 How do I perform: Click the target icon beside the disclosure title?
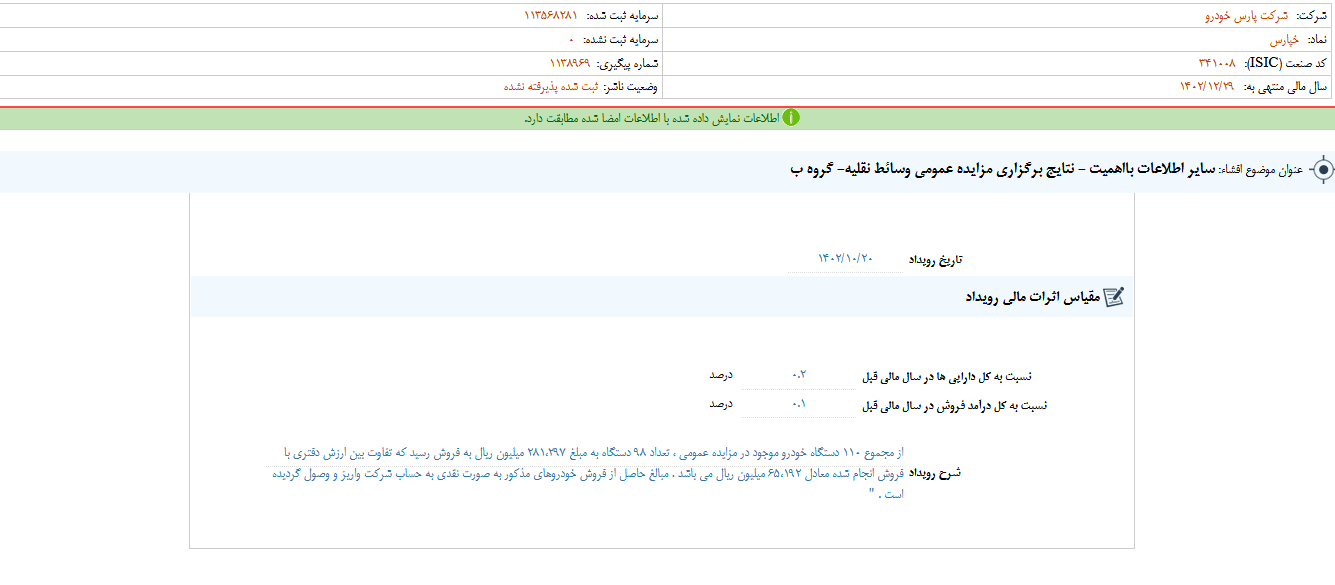[x=1322, y=170]
